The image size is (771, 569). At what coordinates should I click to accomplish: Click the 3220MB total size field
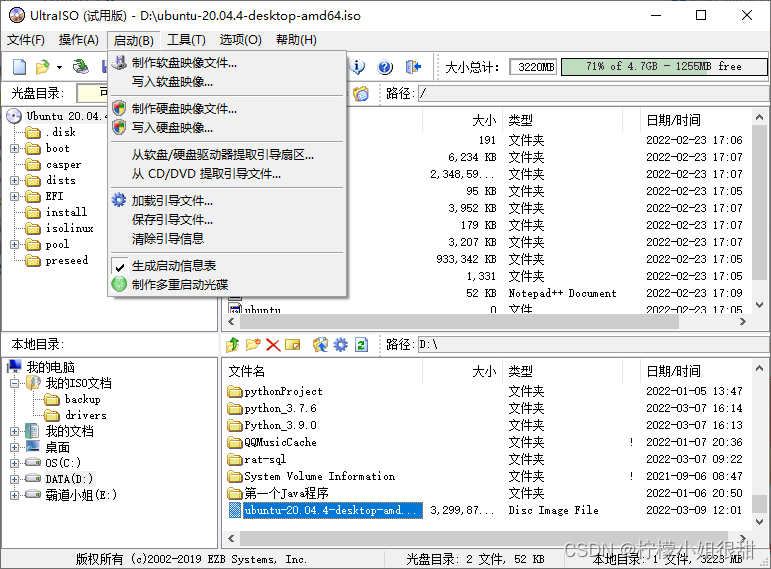[x=533, y=67]
